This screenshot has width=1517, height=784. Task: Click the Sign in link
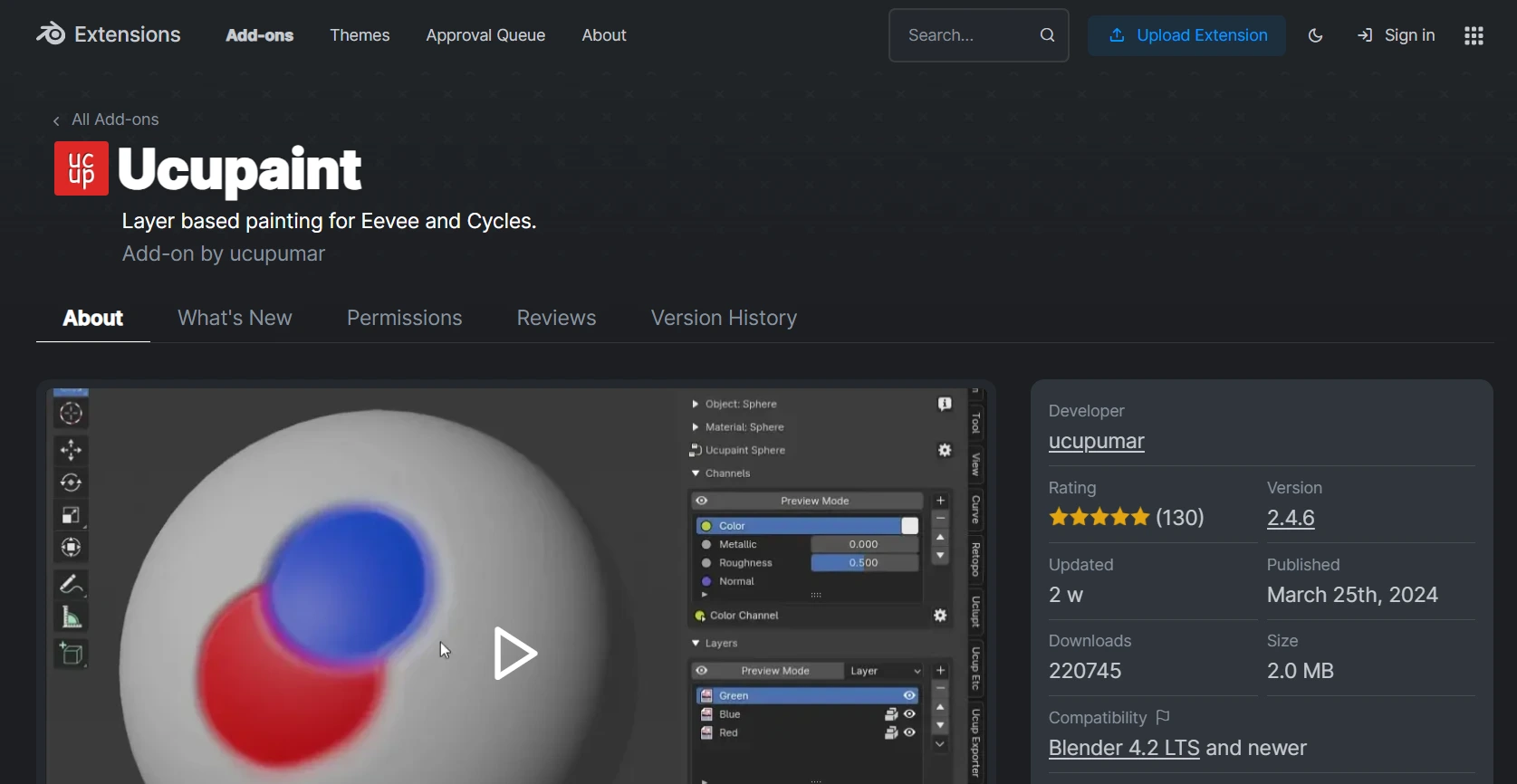pos(1396,35)
